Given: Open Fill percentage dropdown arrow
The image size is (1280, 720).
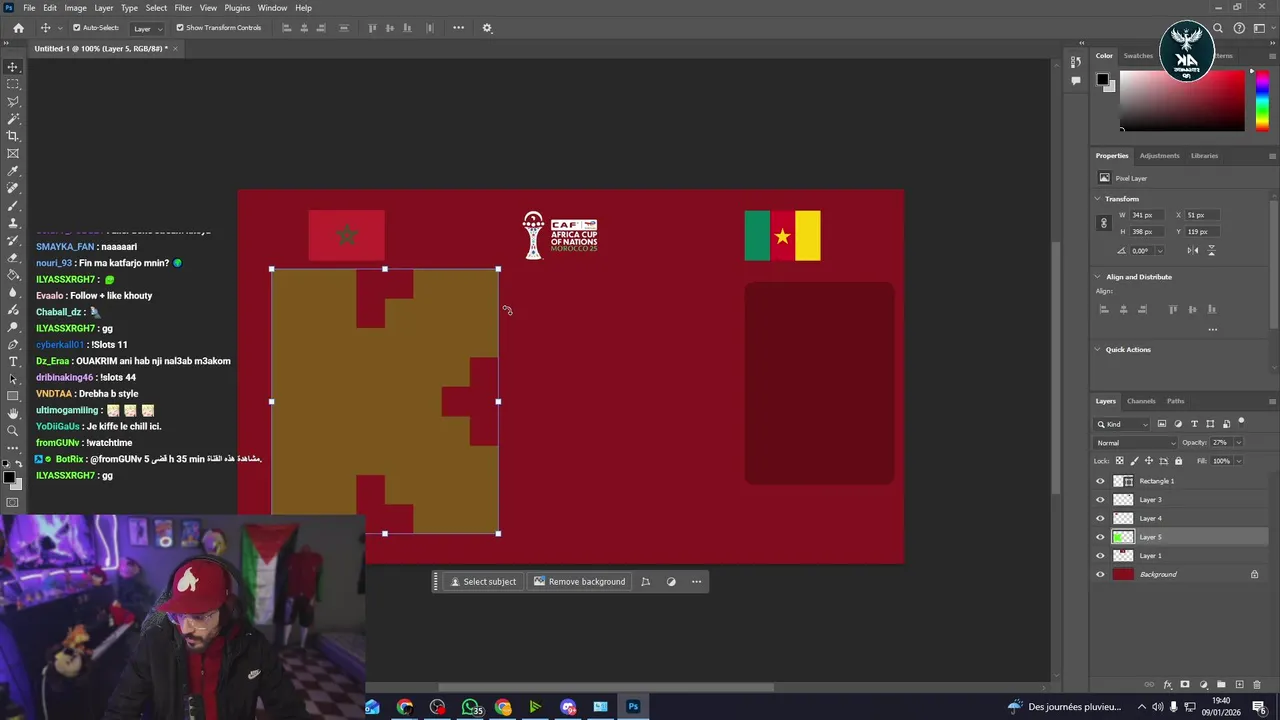Looking at the screenshot, I should click(1238, 461).
